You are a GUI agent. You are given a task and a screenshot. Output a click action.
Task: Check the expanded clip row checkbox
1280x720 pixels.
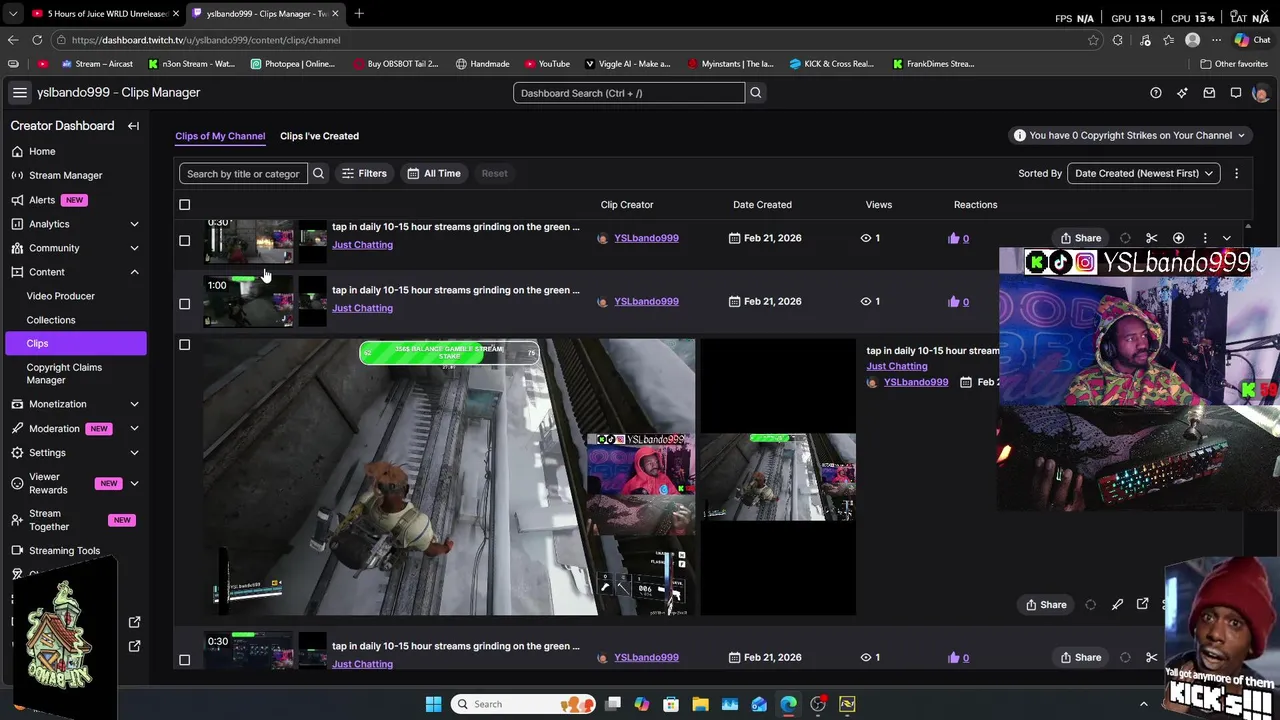point(184,345)
